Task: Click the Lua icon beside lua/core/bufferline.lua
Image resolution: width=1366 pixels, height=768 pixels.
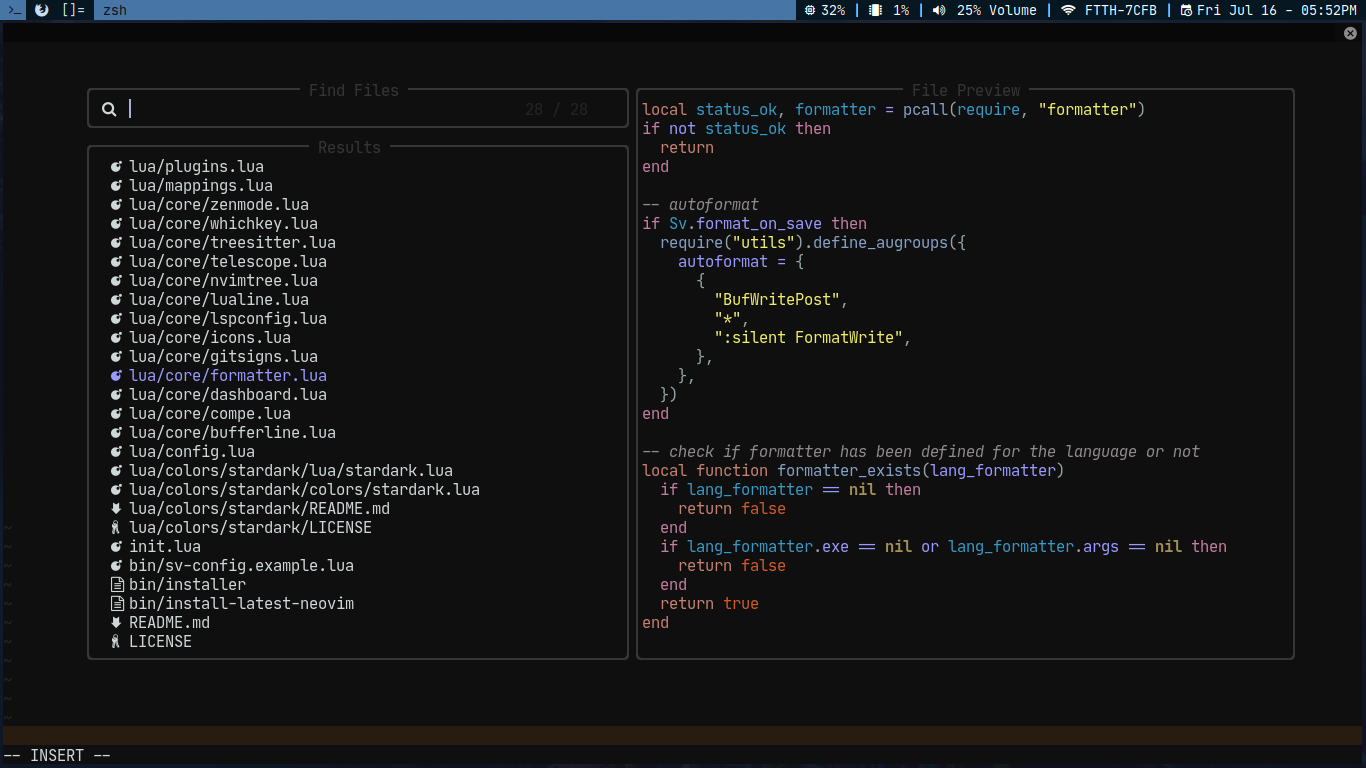Action: point(116,433)
